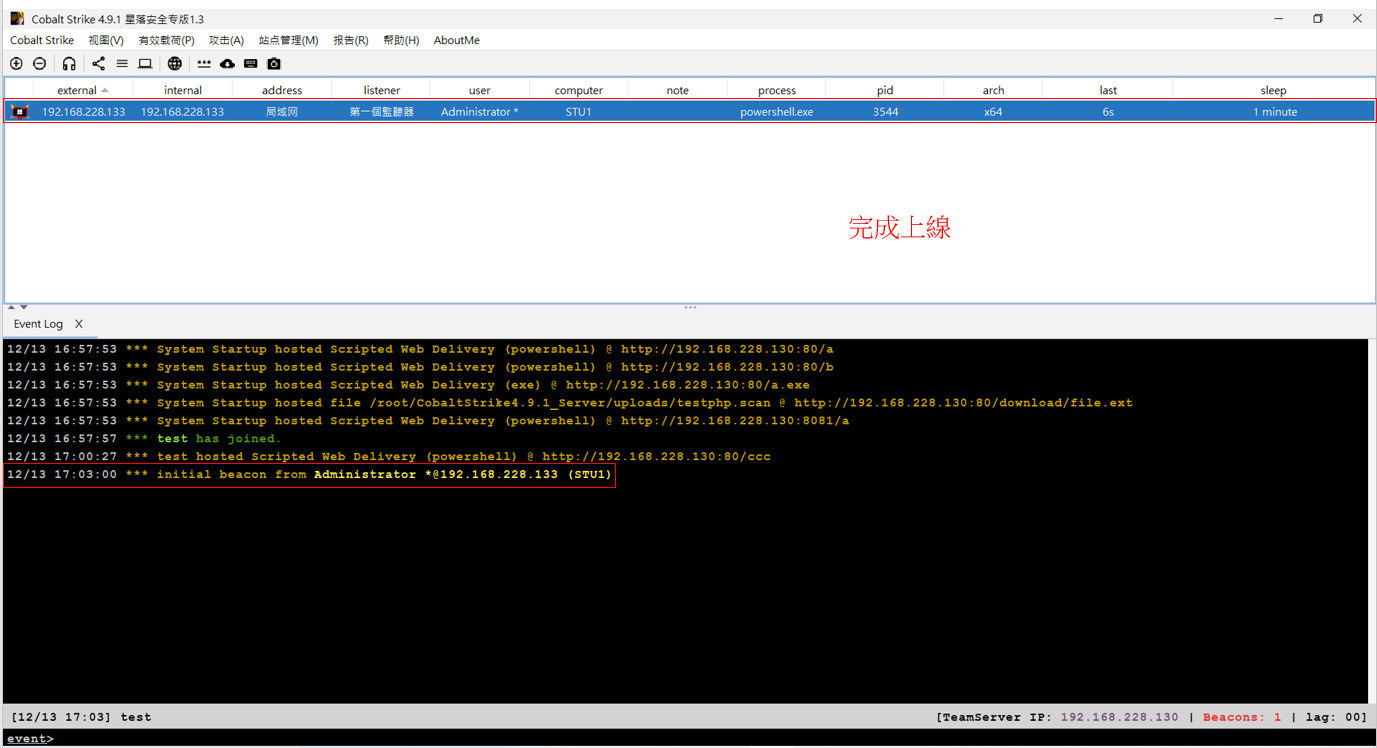This screenshot has width=1377, height=748.
Task: Click internal IP 192.168.228.133 cell
Action: click(182, 112)
